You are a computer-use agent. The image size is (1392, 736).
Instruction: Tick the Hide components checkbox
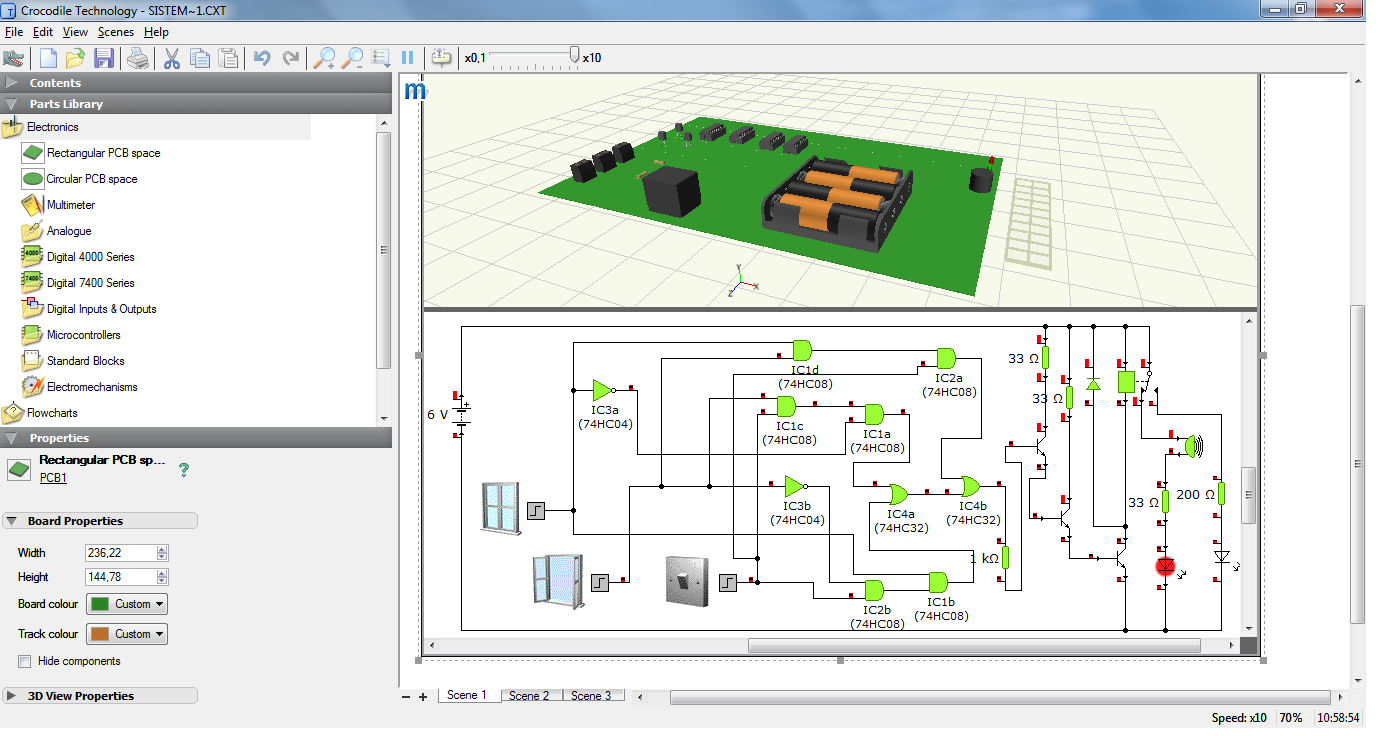tap(24, 661)
